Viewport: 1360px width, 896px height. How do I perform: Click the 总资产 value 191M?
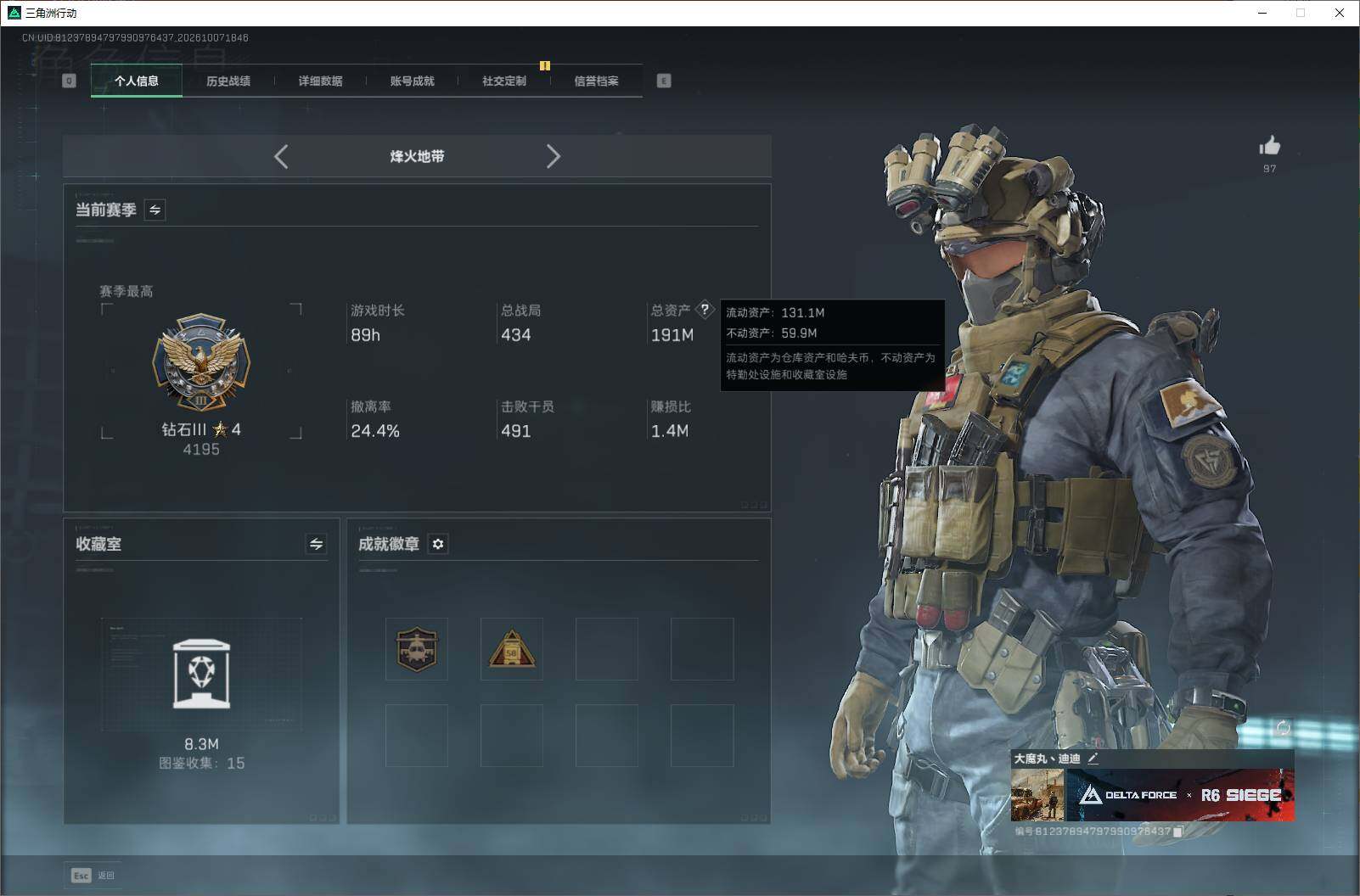pyautogui.click(x=672, y=335)
